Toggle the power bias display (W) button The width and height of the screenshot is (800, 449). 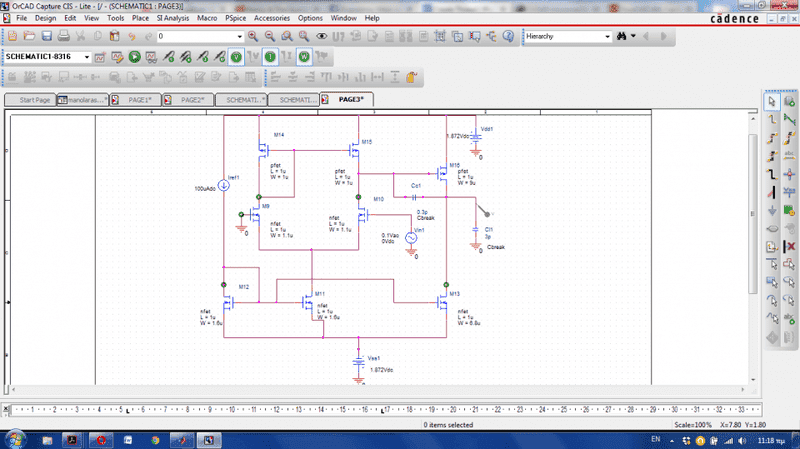click(x=304, y=57)
